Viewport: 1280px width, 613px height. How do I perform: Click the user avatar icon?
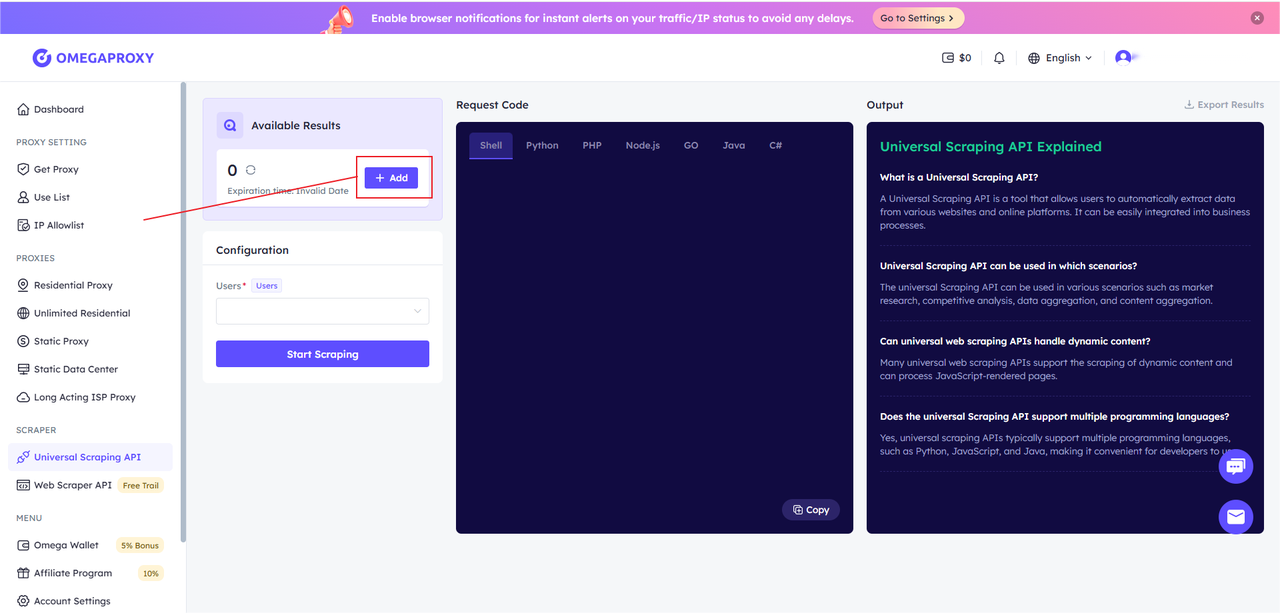point(1123,58)
